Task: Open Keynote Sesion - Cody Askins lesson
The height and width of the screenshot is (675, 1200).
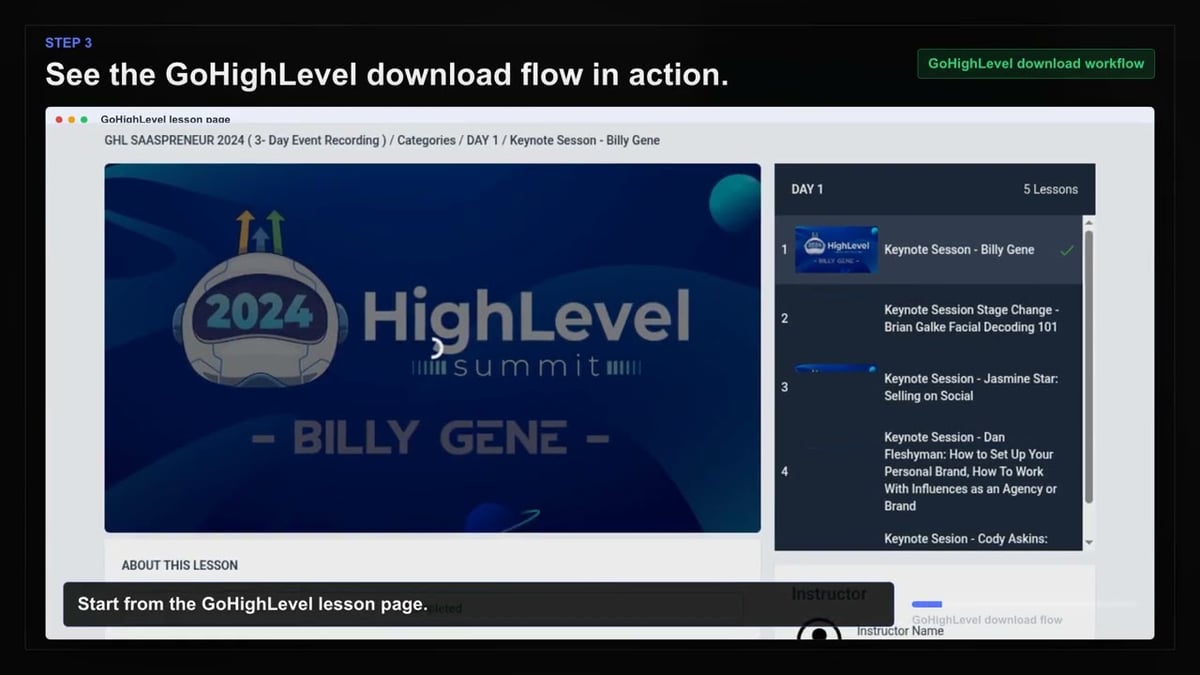Action: 965,538
